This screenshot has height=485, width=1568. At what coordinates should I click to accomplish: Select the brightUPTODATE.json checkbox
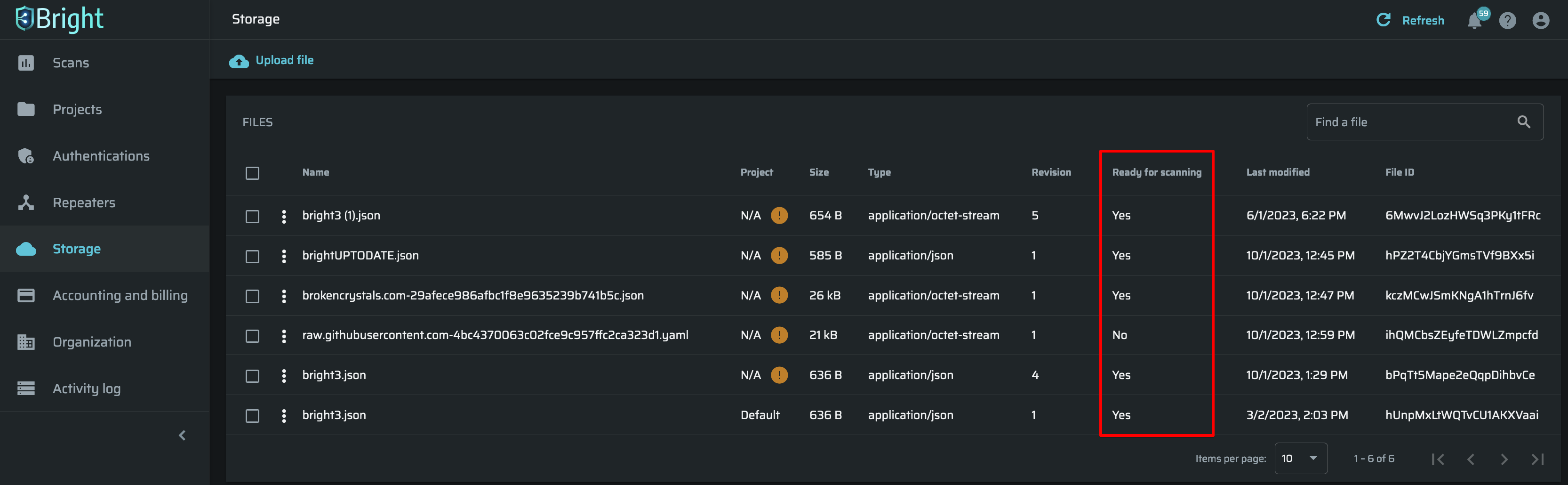tap(253, 256)
